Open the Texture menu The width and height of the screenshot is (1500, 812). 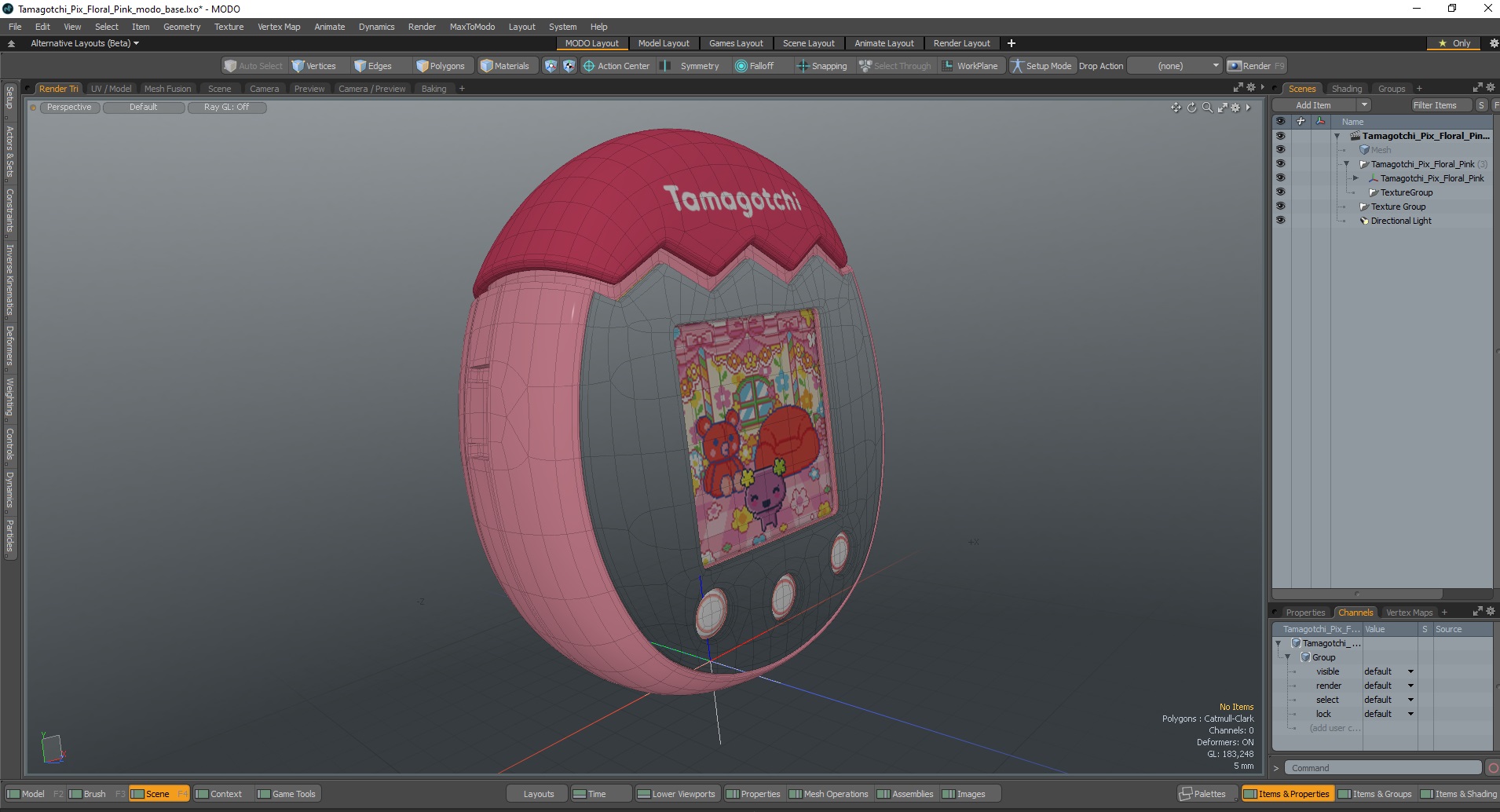coord(229,27)
